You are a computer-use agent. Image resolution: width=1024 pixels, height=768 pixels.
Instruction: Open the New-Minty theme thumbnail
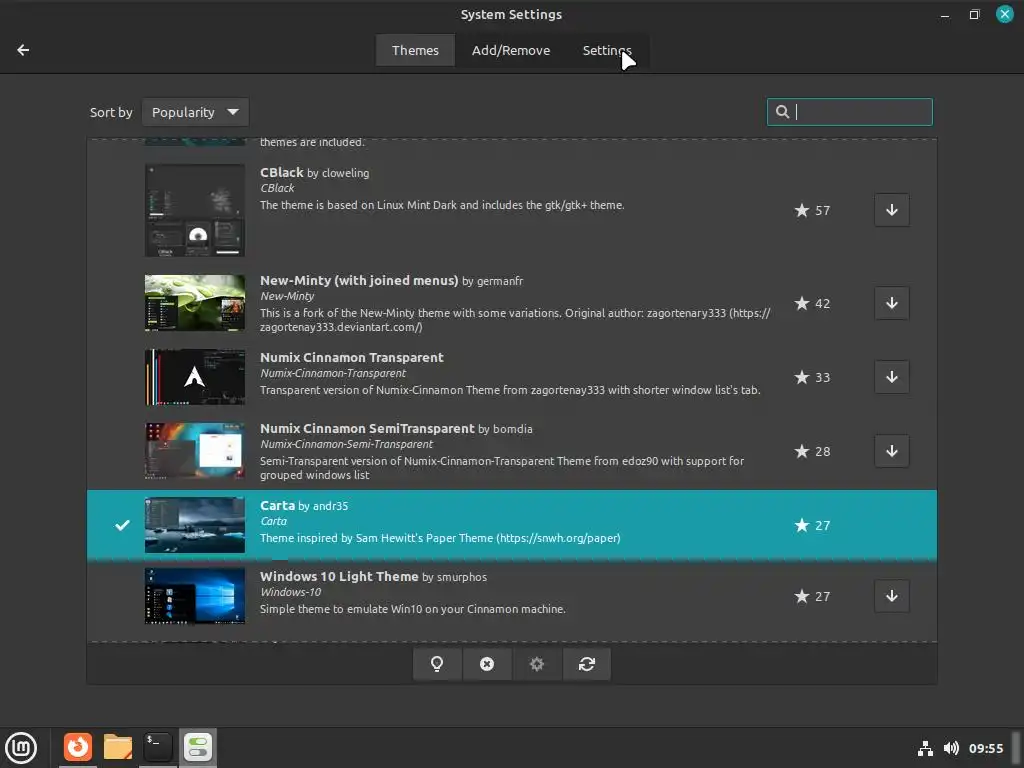(195, 303)
